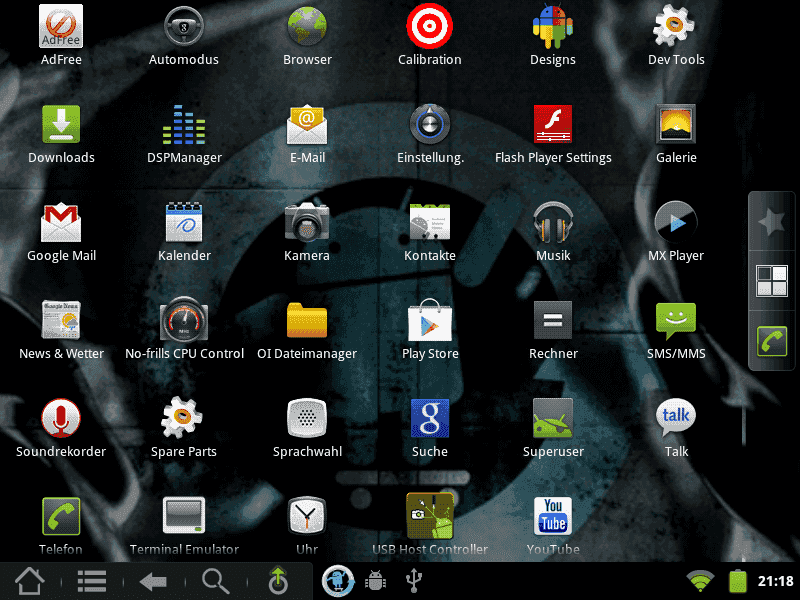Image resolution: width=800 pixels, height=600 pixels.
Task: Open the menu button in navigation bar
Action: 92,581
